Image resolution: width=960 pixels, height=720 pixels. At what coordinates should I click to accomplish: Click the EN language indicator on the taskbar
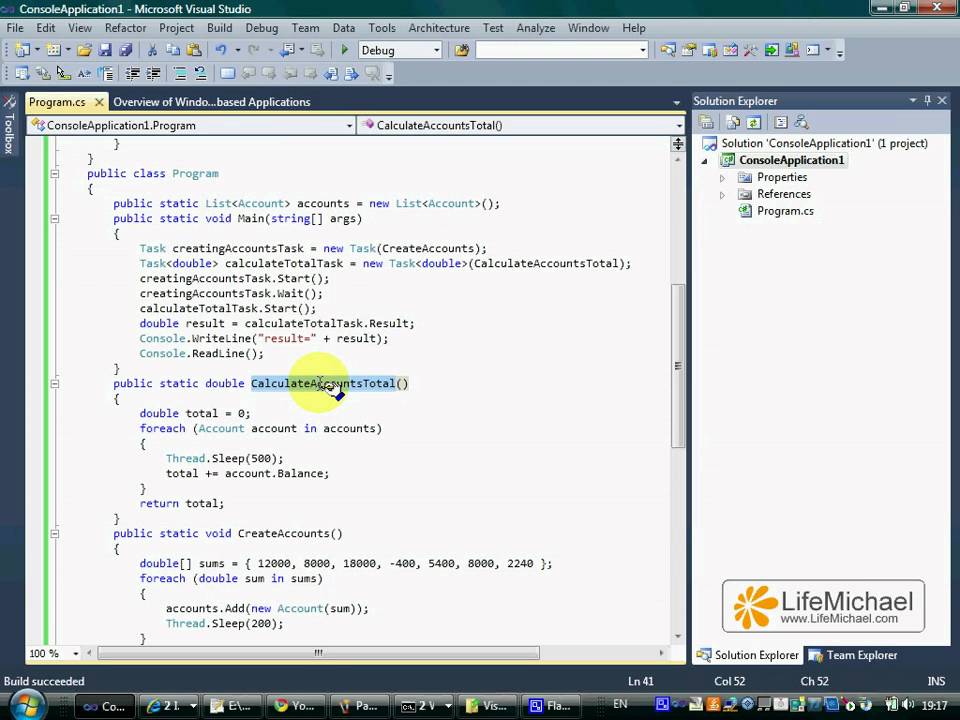coord(620,705)
